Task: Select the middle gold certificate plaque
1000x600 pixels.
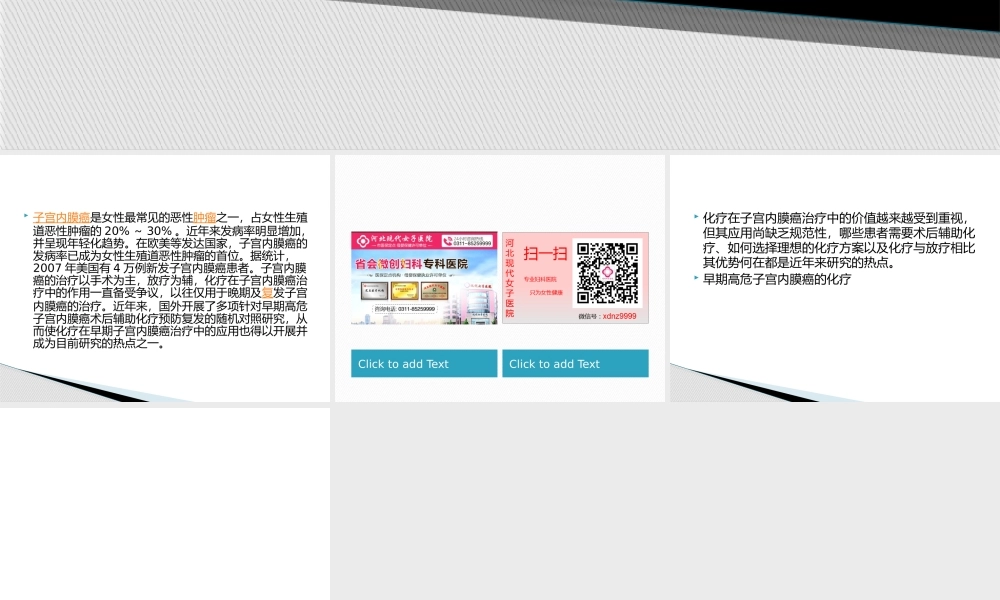Action: coord(405,291)
